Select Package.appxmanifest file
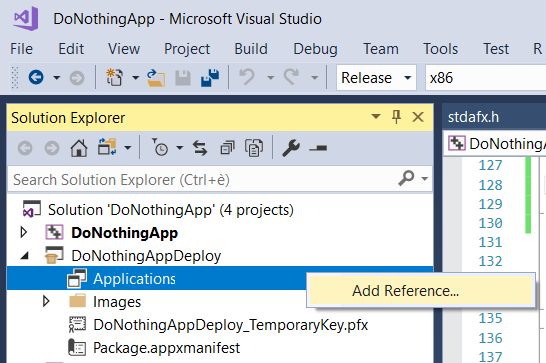The width and height of the screenshot is (546, 363). (166, 348)
